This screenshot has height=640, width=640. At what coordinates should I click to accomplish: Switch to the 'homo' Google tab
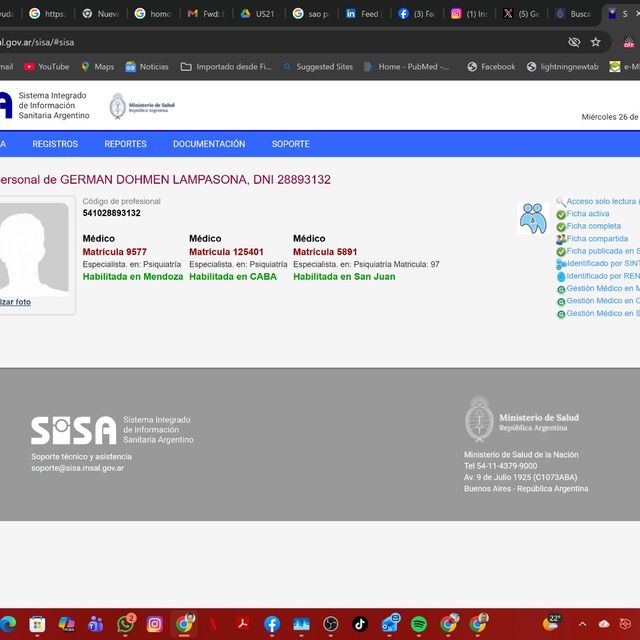153,14
